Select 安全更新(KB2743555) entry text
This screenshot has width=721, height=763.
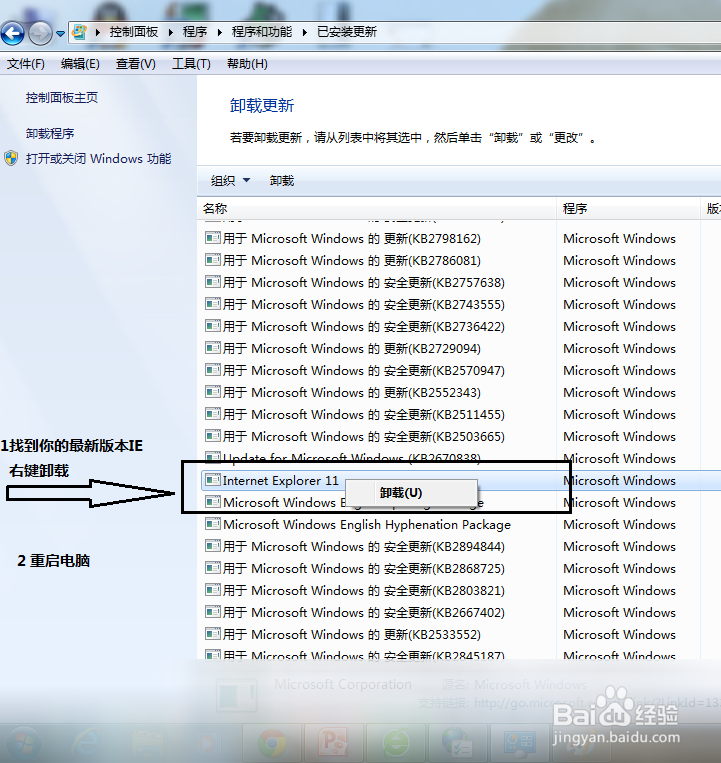(364, 305)
